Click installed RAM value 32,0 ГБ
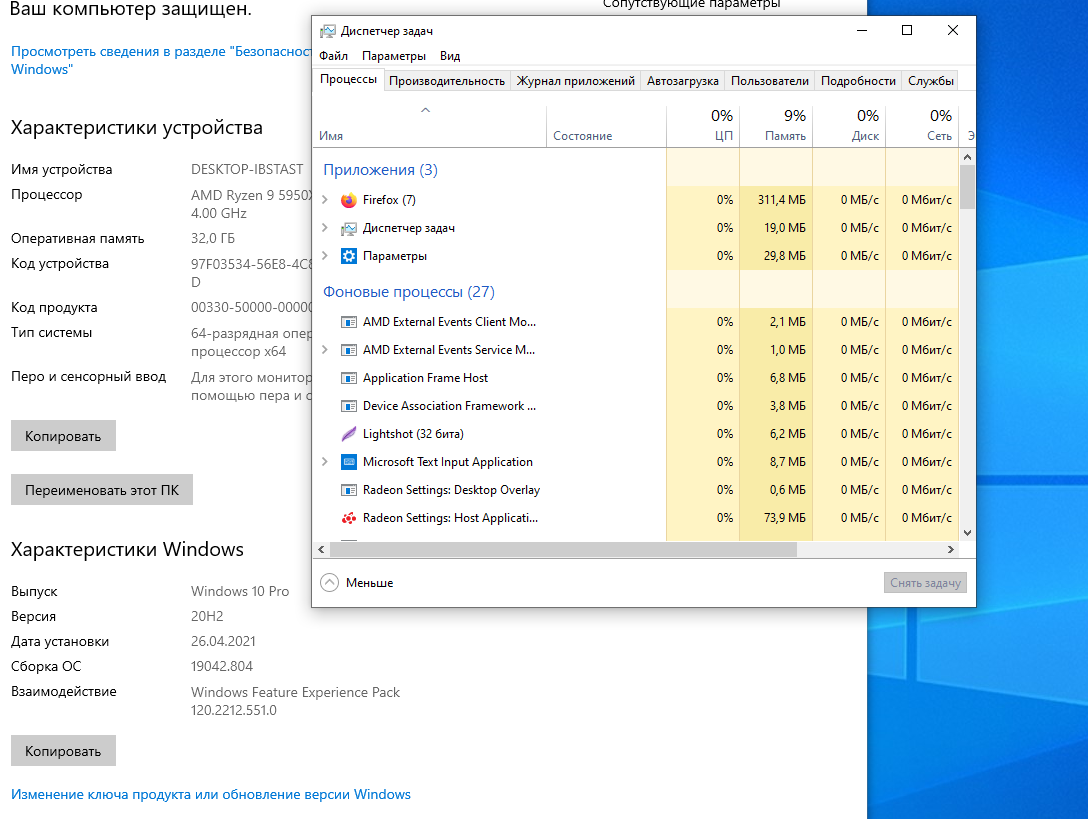 [213, 238]
